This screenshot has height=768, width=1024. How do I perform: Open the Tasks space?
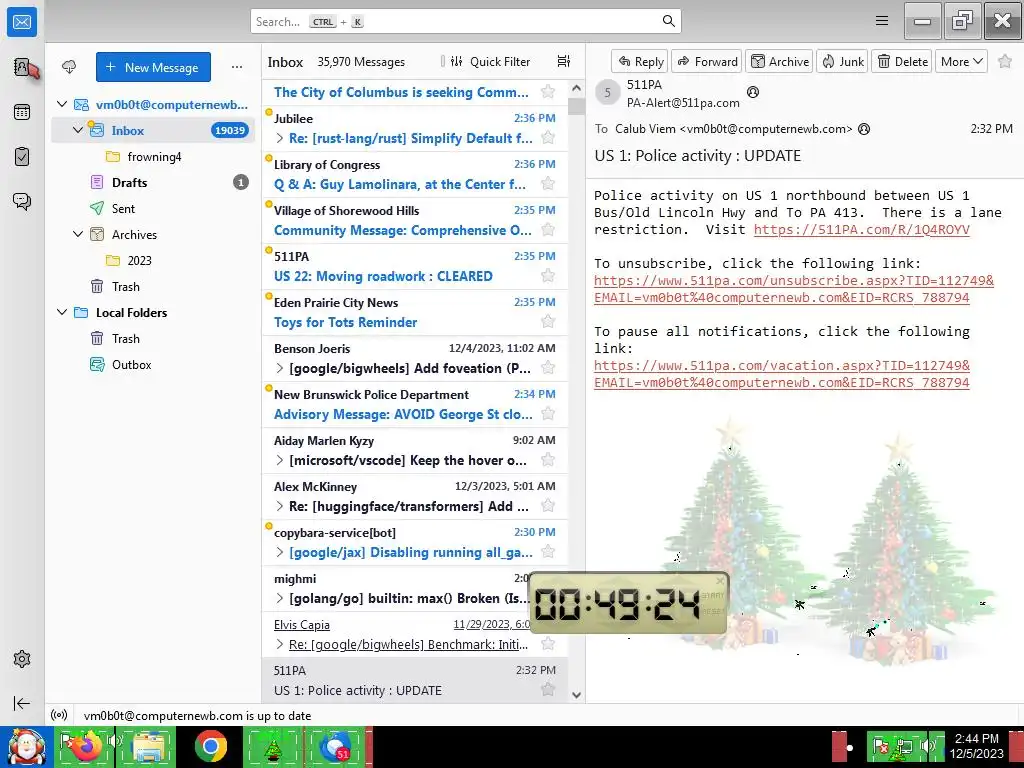pyautogui.click(x=22, y=157)
